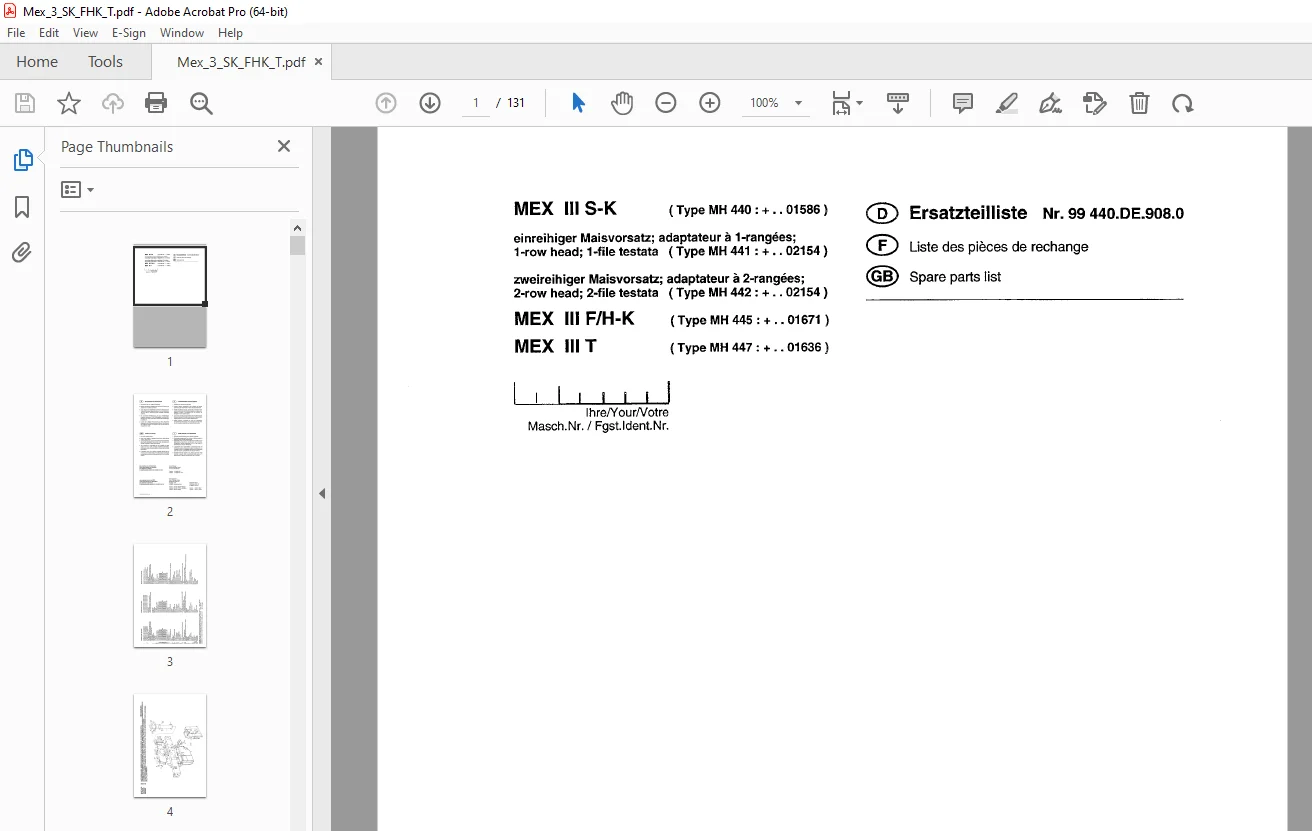
Task: Select the Highlight text pen tool
Action: (1006, 103)
